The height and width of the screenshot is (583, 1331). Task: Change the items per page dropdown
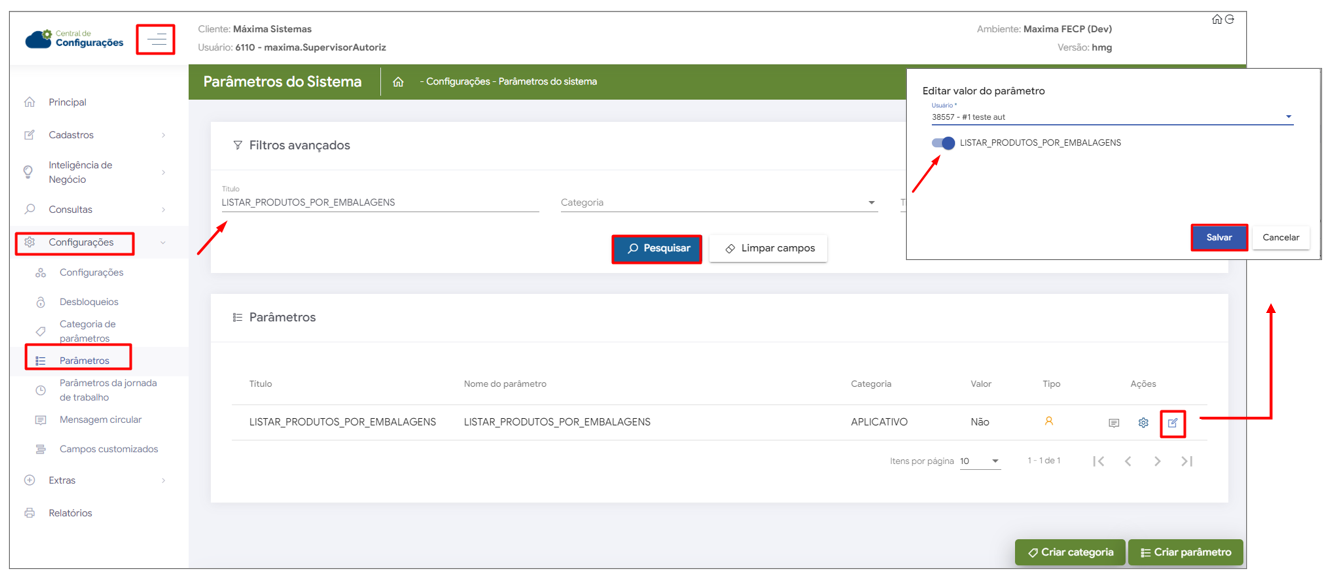[980, 461]
